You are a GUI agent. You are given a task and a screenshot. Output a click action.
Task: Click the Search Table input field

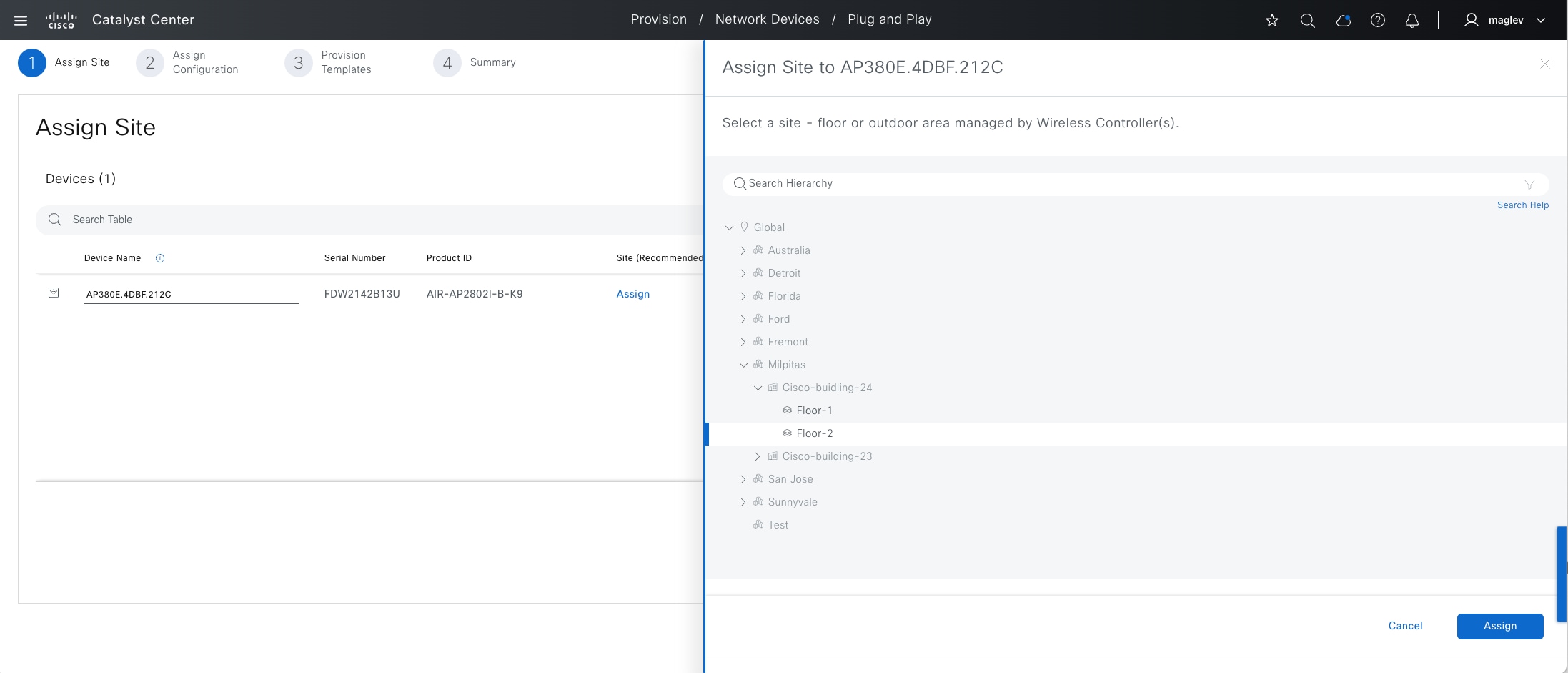pyautogui.click(x=369, y=220)
